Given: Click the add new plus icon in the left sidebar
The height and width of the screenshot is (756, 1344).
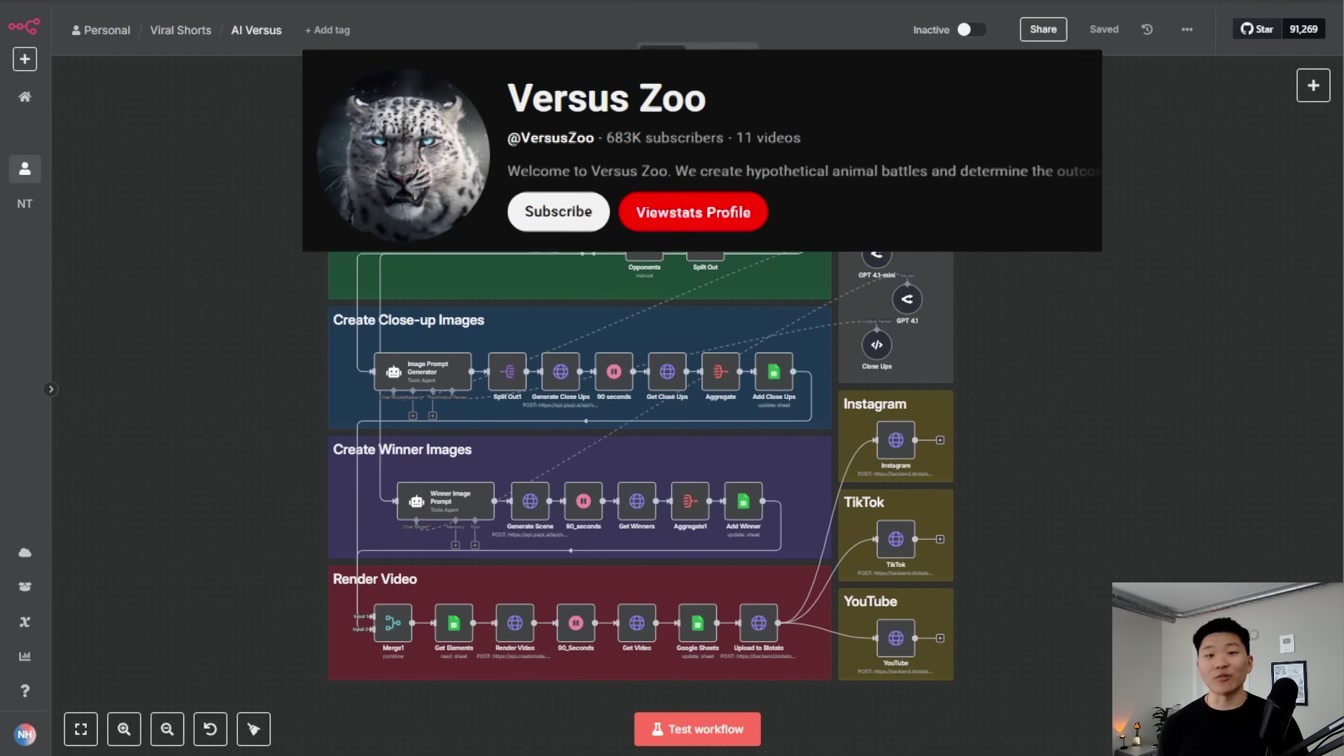Looking at the screenshot, I should pos(25,59).
